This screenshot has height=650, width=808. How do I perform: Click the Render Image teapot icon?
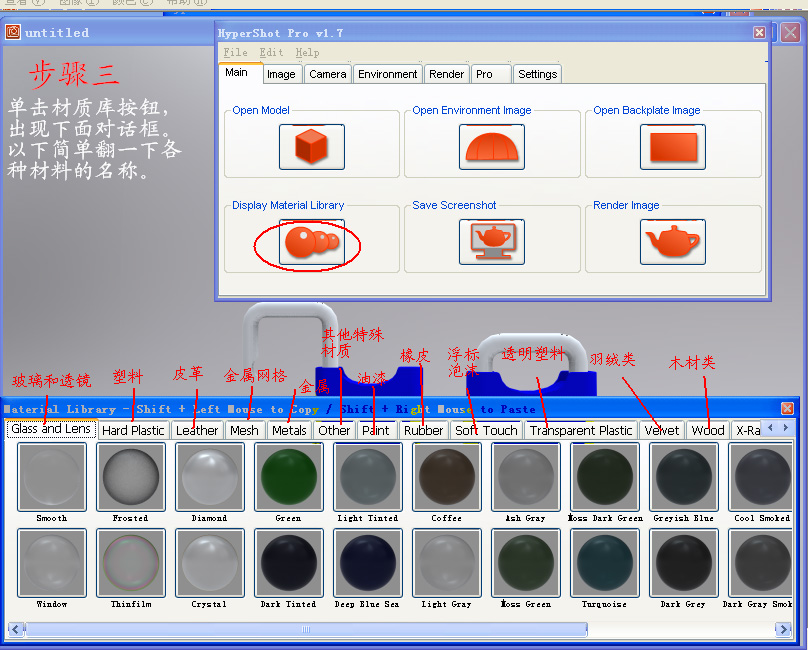[672, 242]
